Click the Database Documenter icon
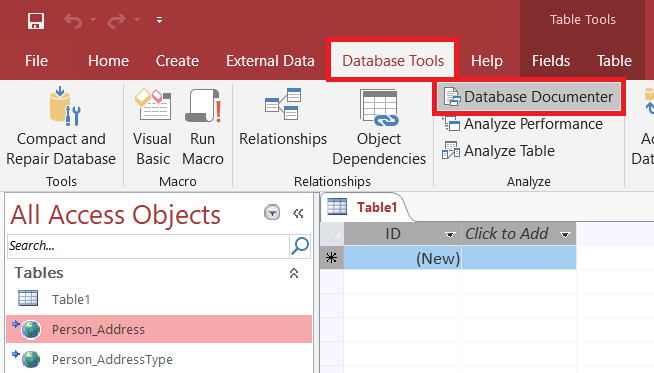654x373 pixels. (x=452, y=97)
